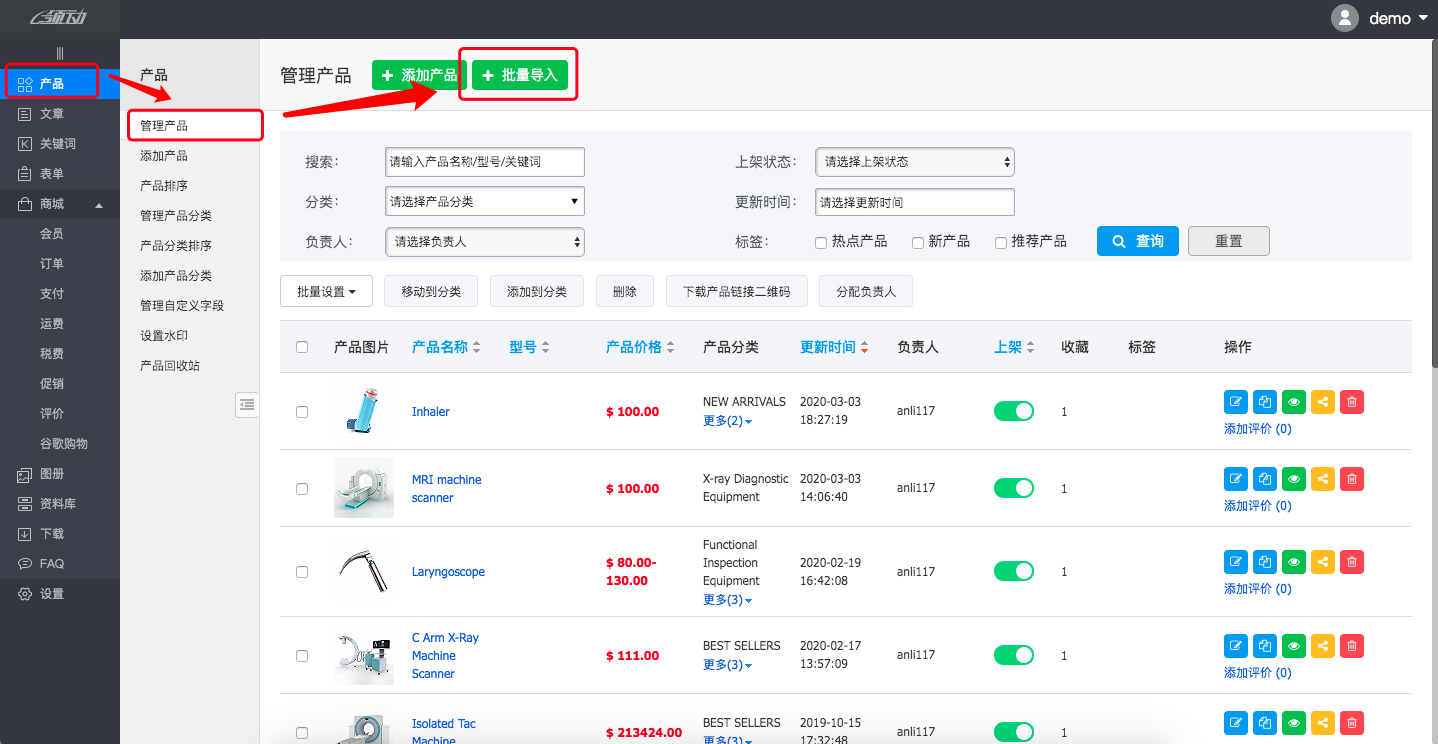Open the 分类 product category dropdown
The width and height of the screenshot is (1438, 744).
(484, 201)
